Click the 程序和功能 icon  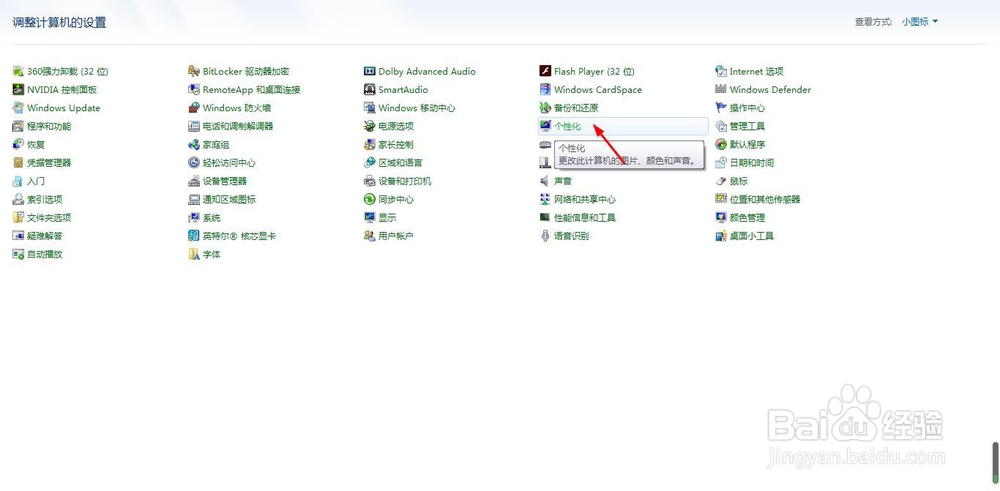pos(18,126)
